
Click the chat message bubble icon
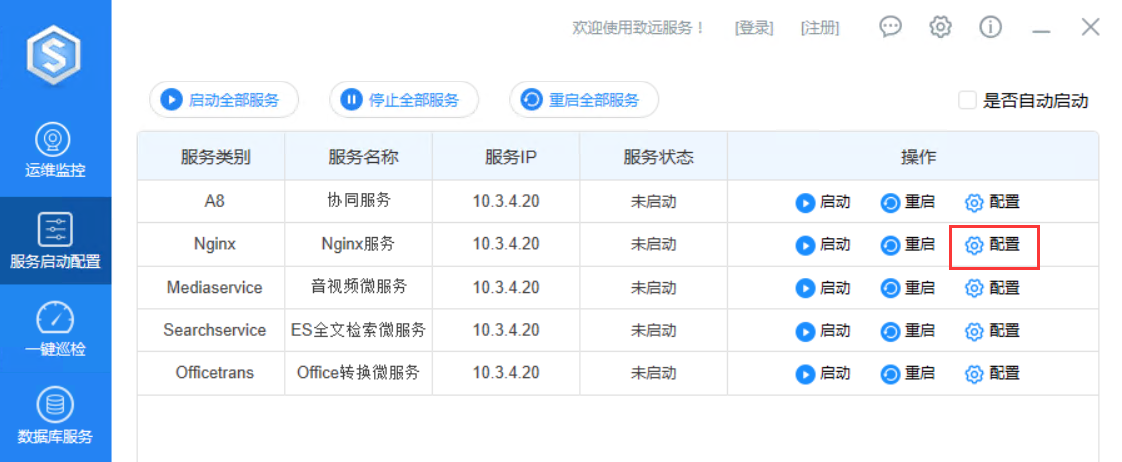tap(890, 27)
